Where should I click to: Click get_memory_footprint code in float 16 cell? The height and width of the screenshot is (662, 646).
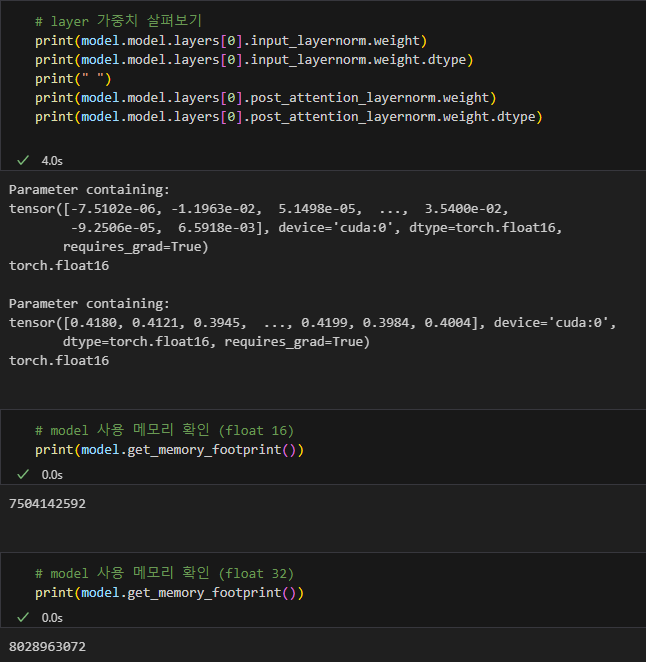(169, 450)
